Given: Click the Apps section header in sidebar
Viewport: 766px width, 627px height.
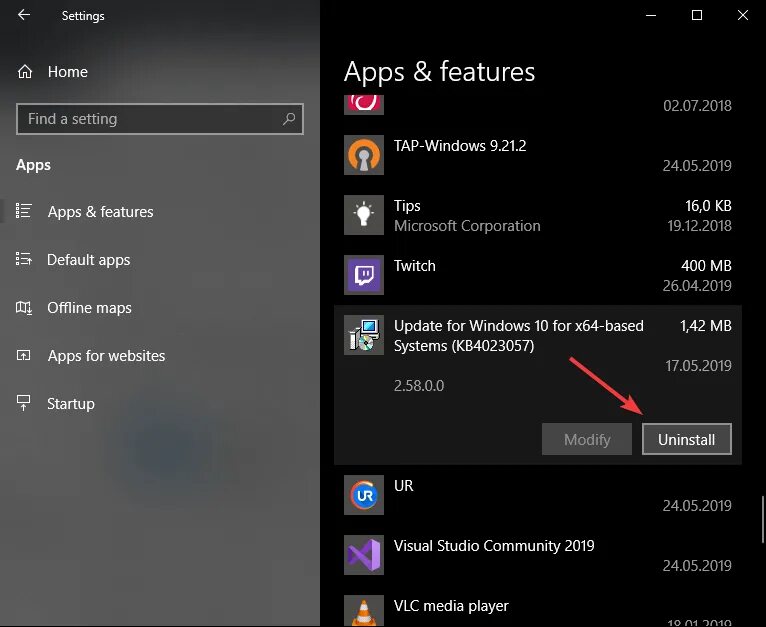Looking at the screenshot, I should pos(33,165).
